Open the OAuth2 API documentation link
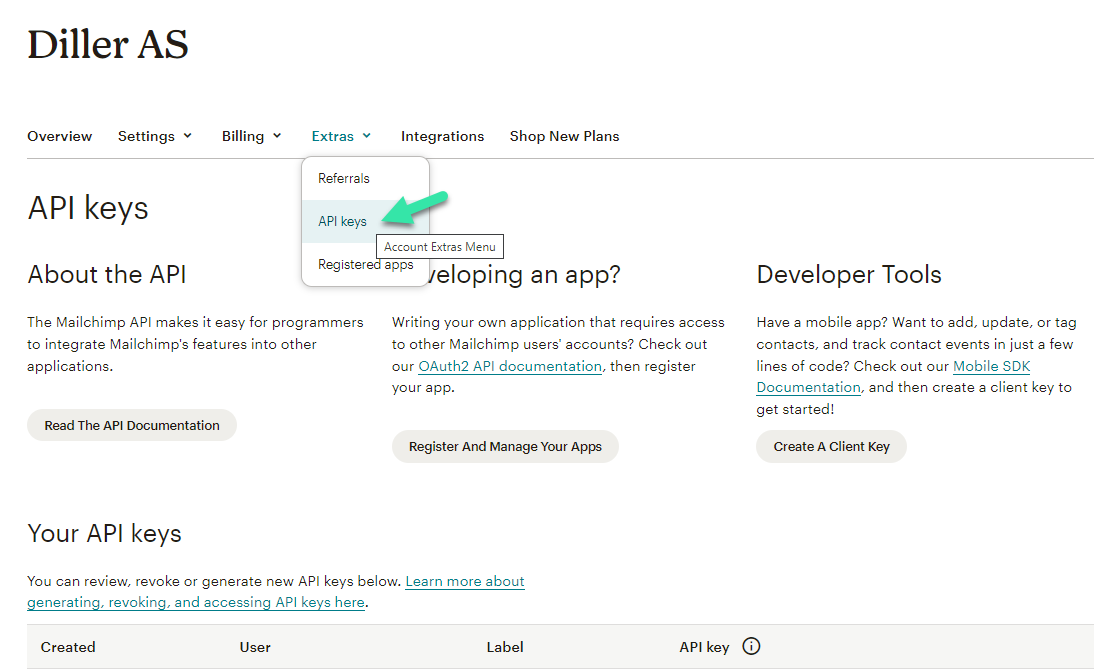This screenshot has width=1103, height=670. [x=509, y=366]
